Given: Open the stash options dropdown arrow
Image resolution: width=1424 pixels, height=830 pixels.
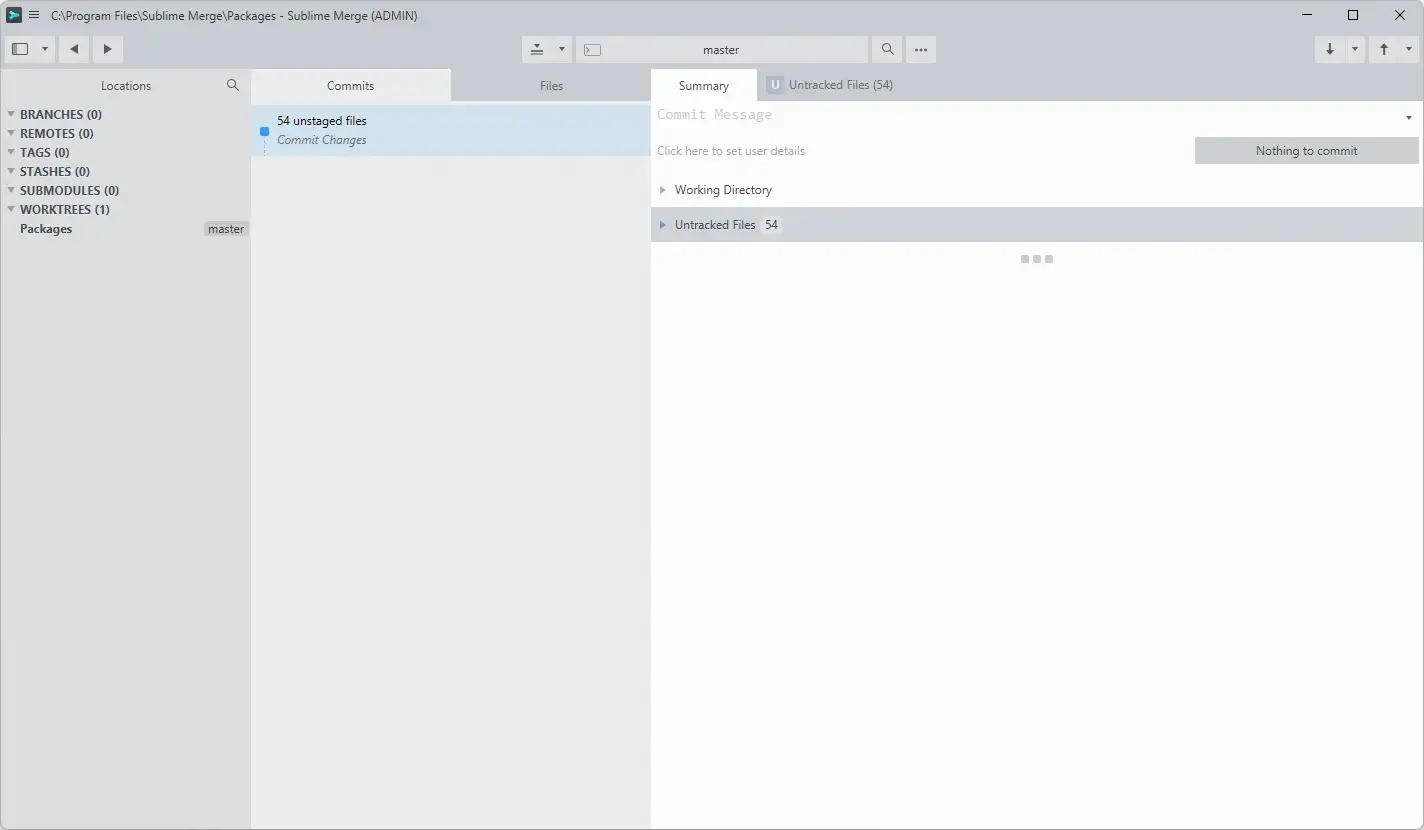Looking at the screenshot, I should pos(562,49).
